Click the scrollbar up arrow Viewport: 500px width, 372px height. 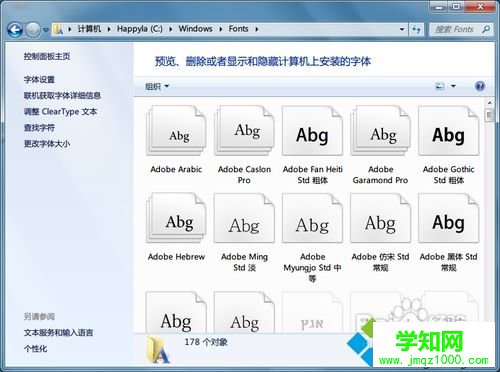(489, 103)
